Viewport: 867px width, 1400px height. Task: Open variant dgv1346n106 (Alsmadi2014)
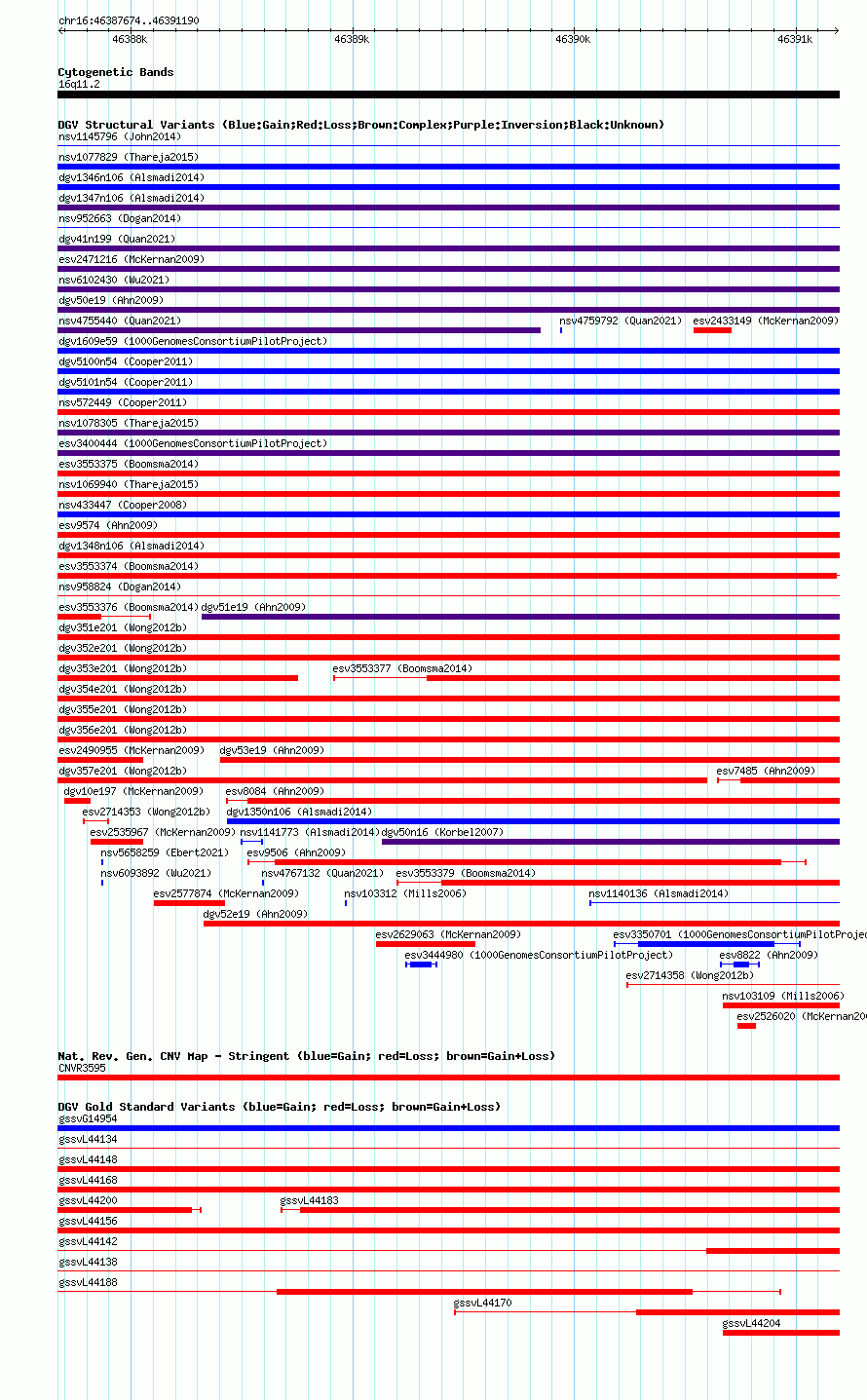[x=448, y=187]
